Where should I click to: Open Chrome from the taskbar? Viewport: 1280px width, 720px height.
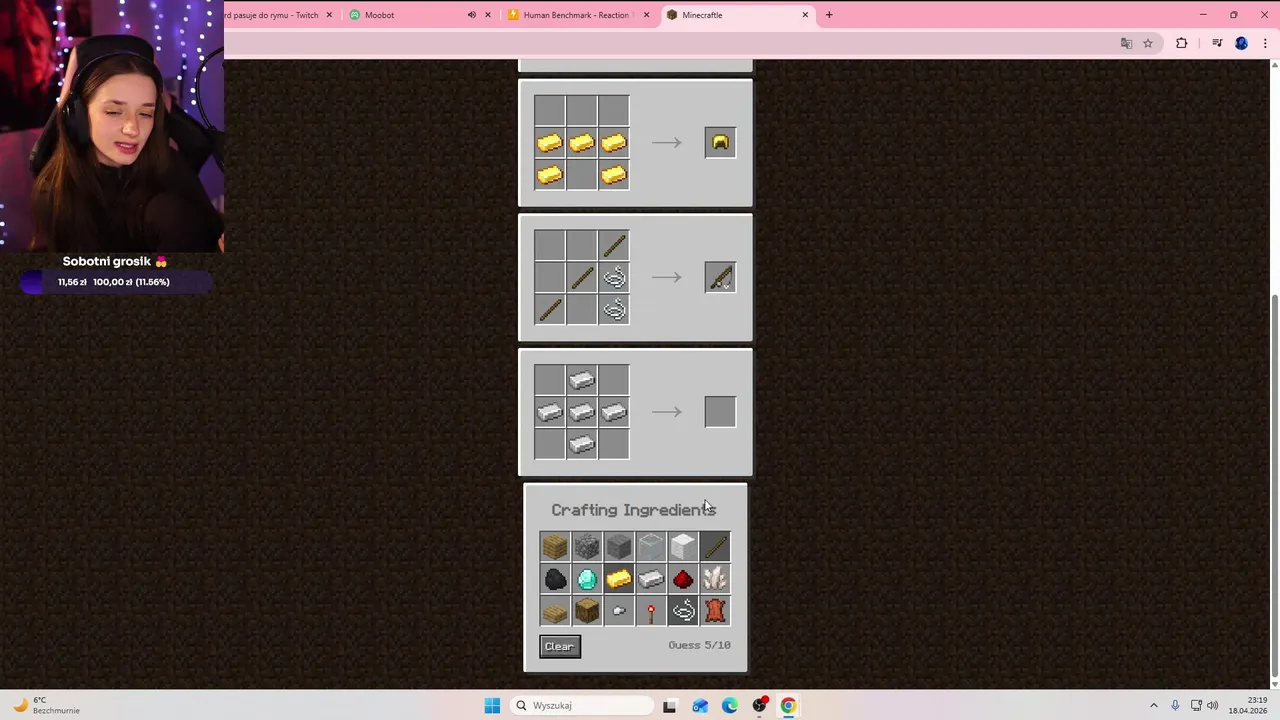788,706
